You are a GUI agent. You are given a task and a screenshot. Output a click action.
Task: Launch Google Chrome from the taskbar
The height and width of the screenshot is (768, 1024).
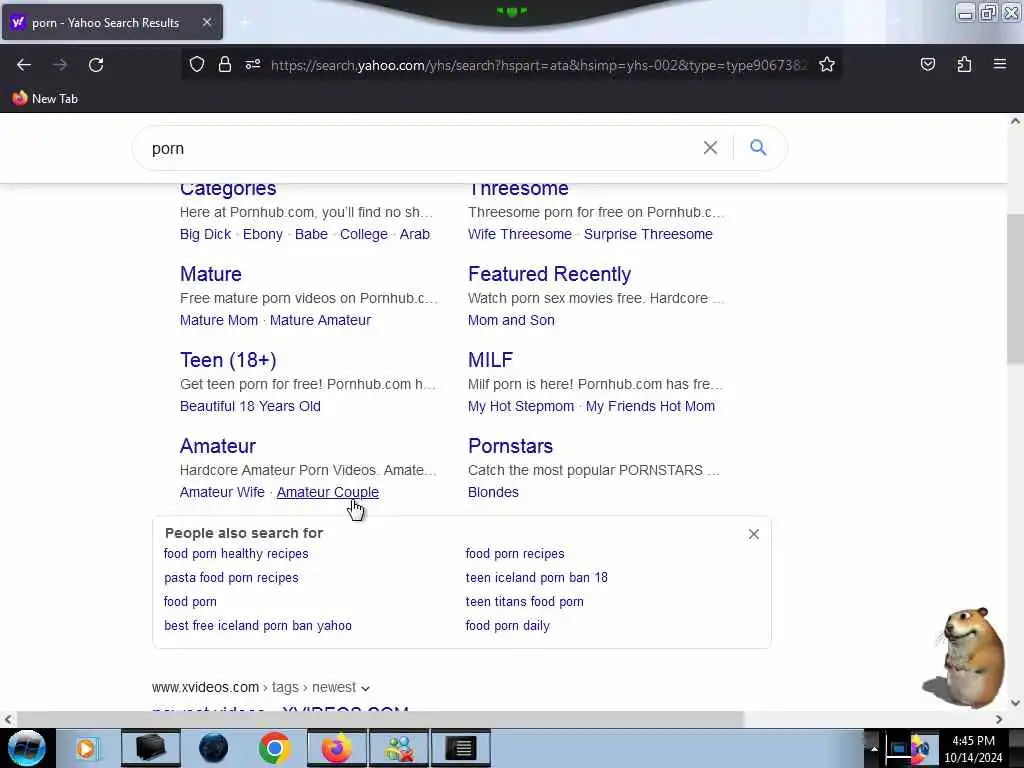point(274,748)
